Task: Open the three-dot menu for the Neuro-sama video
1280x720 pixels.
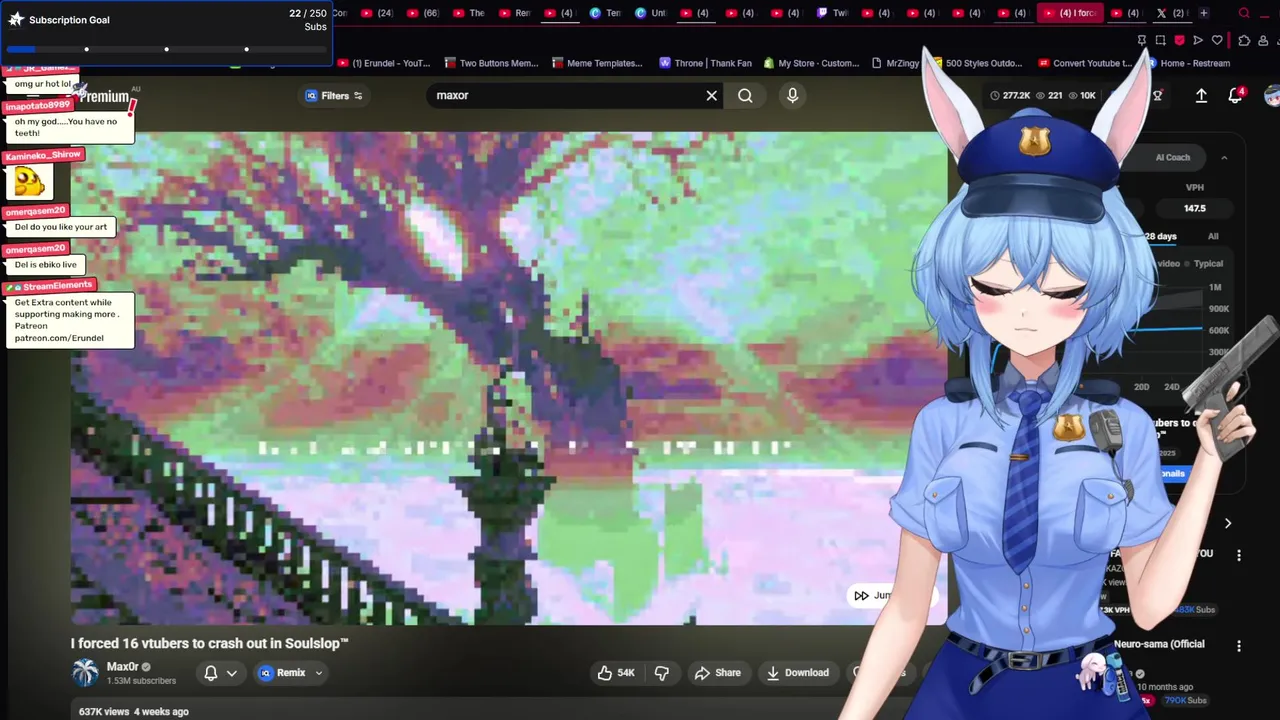Action: click(1239, 646)
